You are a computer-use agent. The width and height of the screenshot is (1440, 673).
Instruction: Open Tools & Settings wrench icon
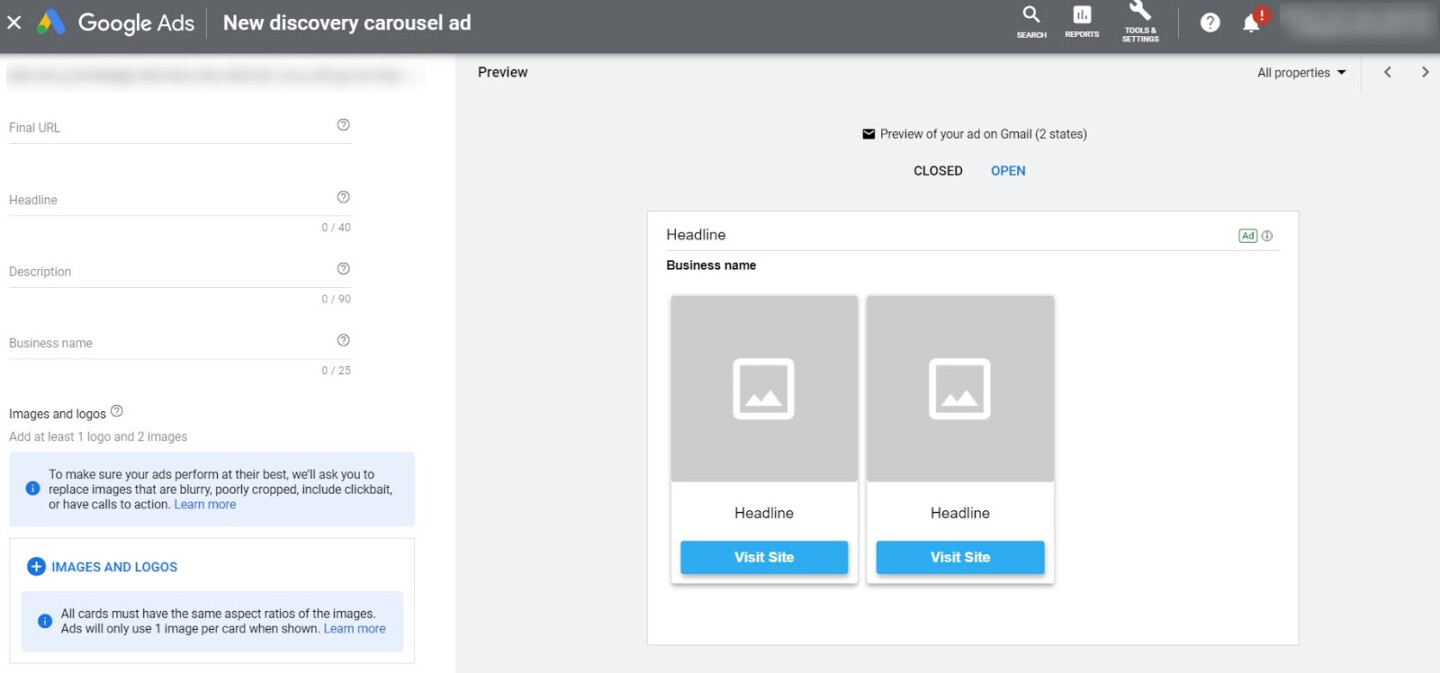(x=1140, y=21)
